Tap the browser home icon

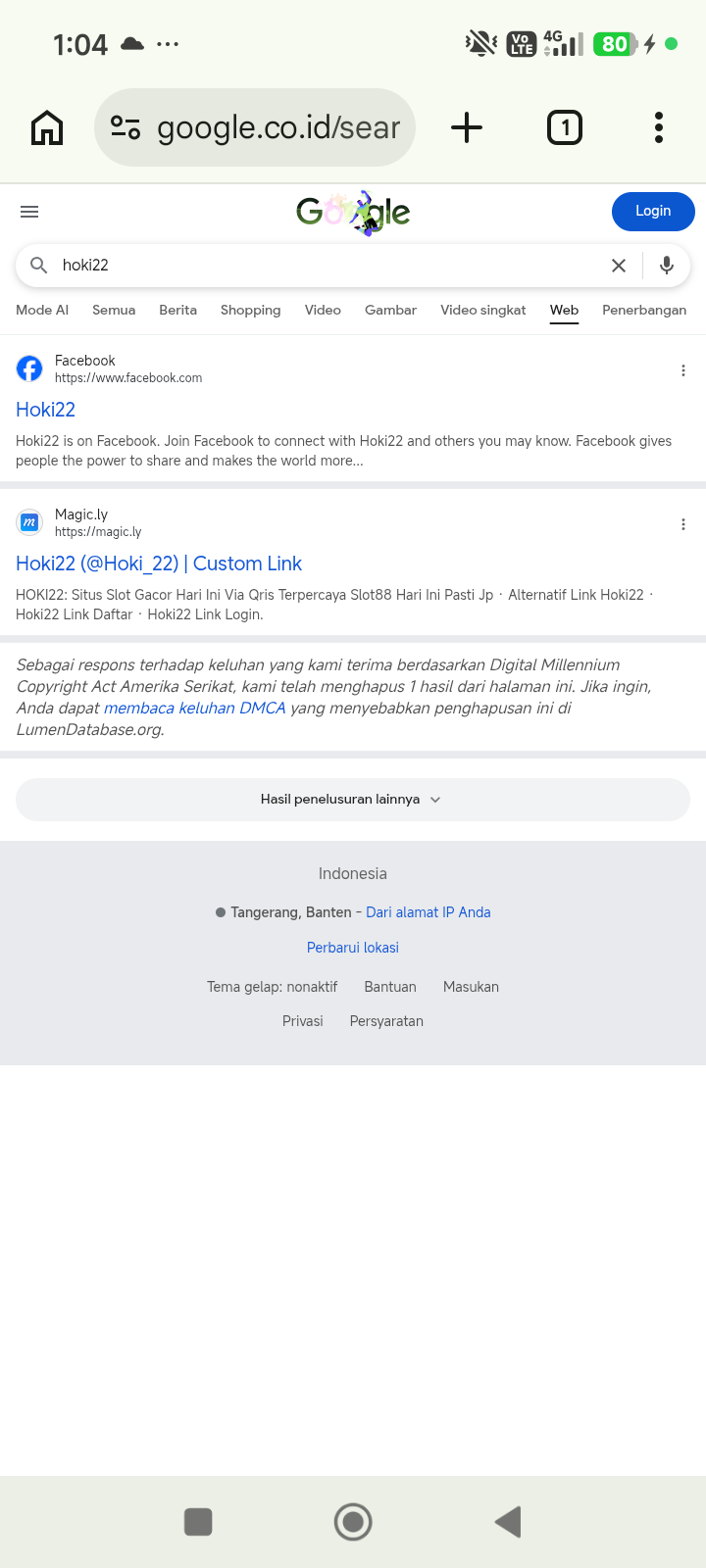click(47, 127)
